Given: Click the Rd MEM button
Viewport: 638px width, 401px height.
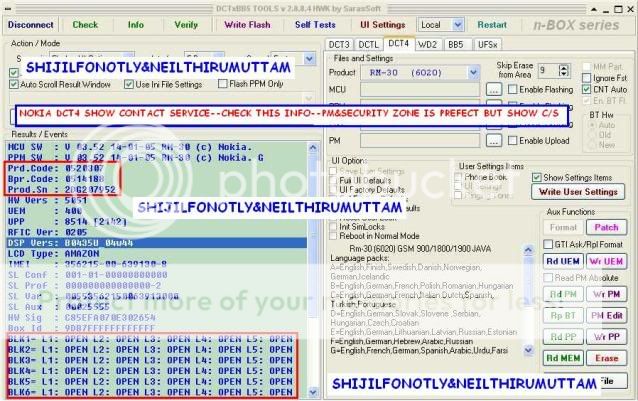Looking at the screenshot, I should 563,358.
